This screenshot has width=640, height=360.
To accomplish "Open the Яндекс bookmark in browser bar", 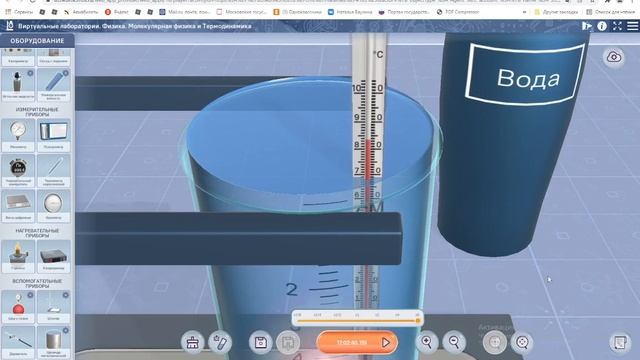I will [x=117, y=12].
